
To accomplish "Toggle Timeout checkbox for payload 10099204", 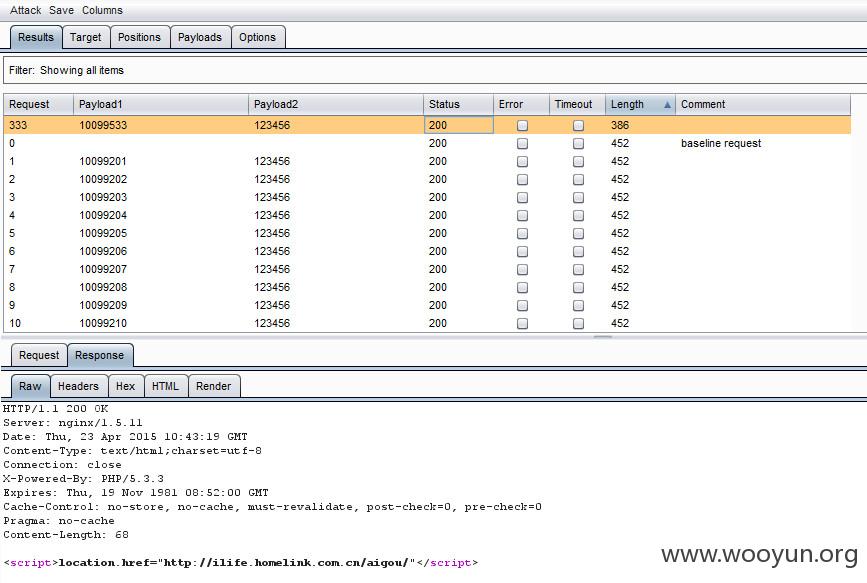I will point(578,215).
